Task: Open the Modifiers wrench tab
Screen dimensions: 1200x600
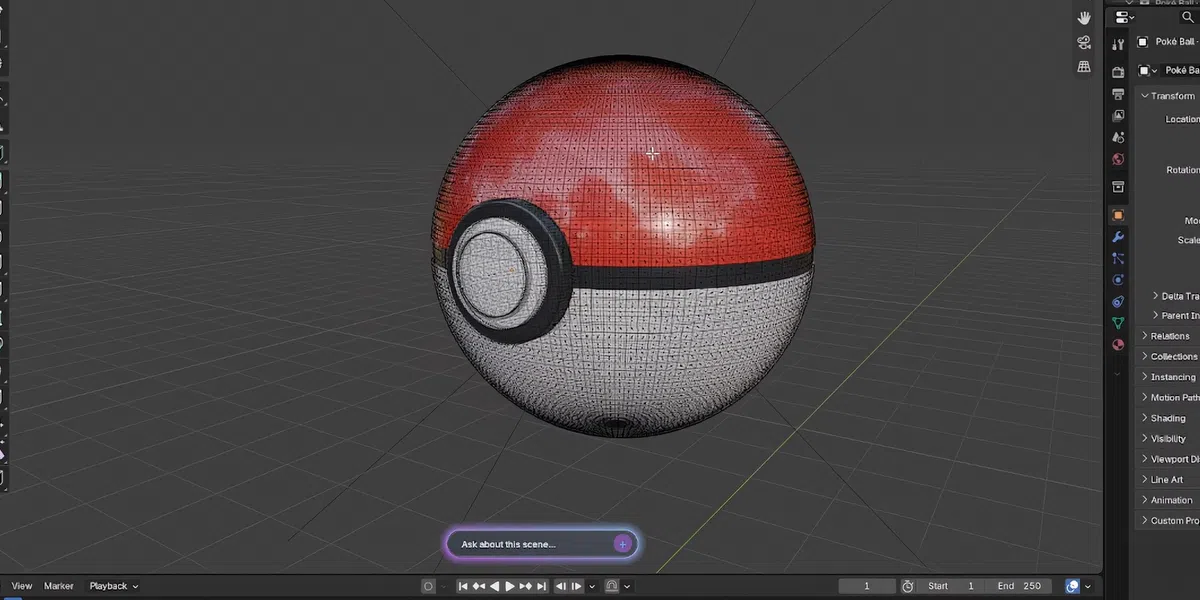Action: (1118, 237)
